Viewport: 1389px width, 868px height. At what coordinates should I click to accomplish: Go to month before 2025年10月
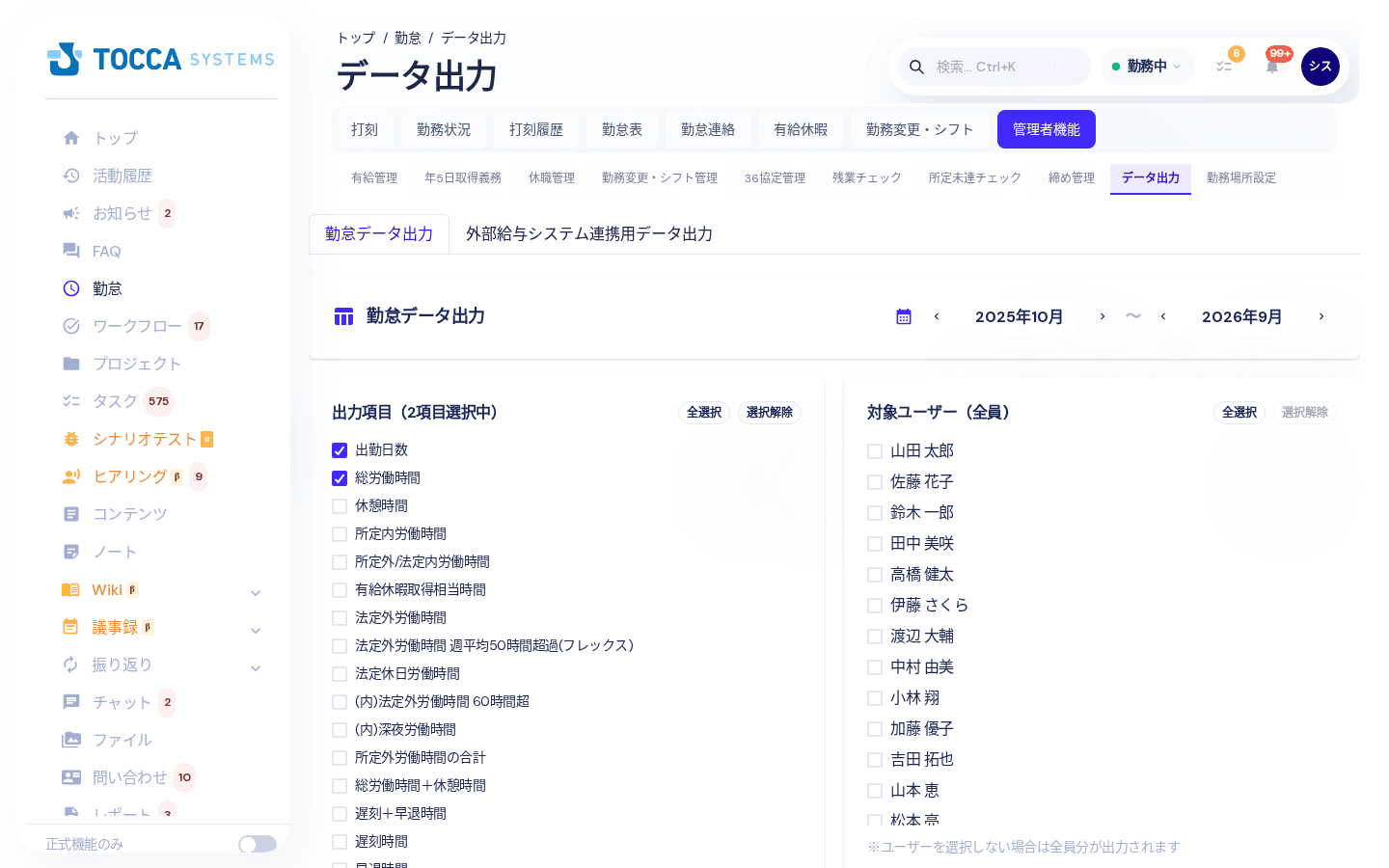937,316
